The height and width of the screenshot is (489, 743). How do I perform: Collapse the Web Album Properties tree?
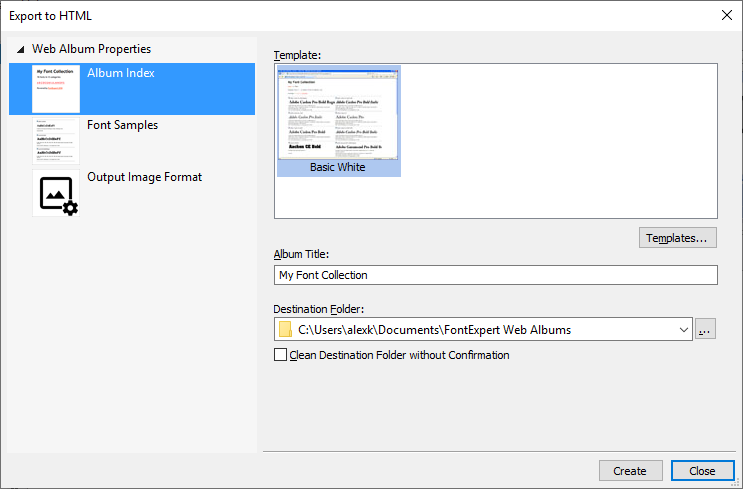pyautogui.click(x=20, y=49)
